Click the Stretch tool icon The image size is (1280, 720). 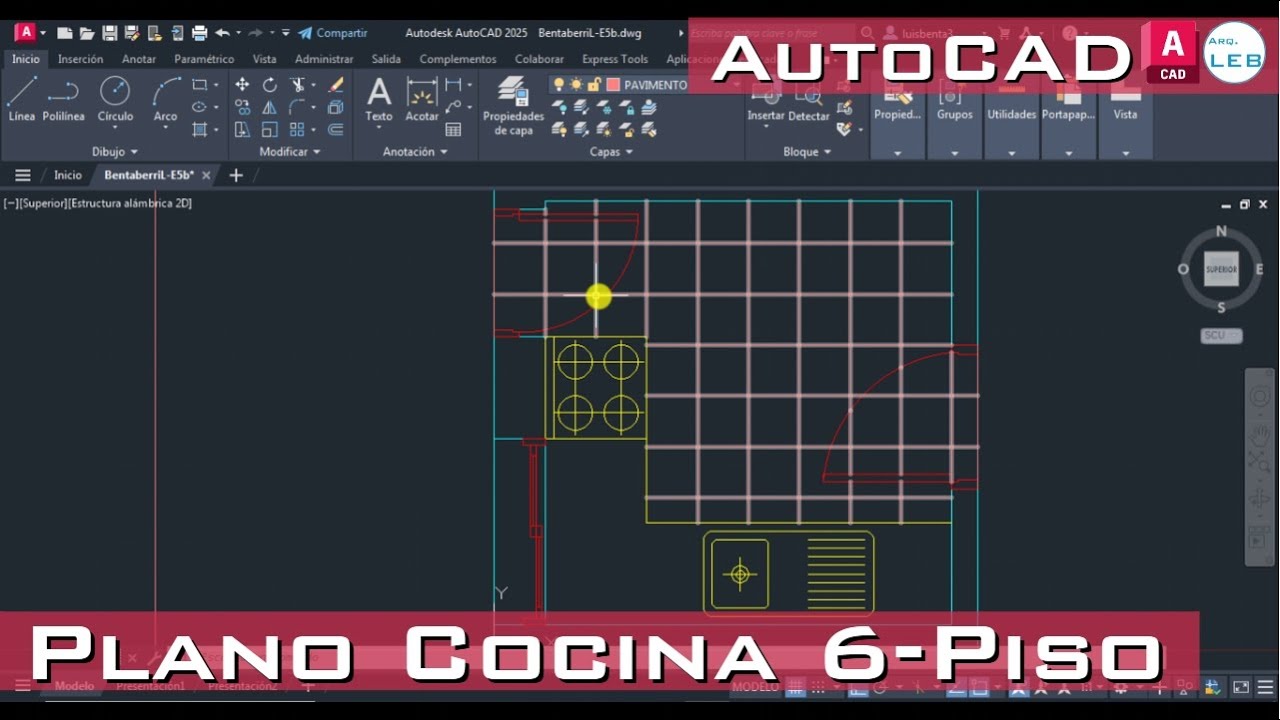[242, 129]
